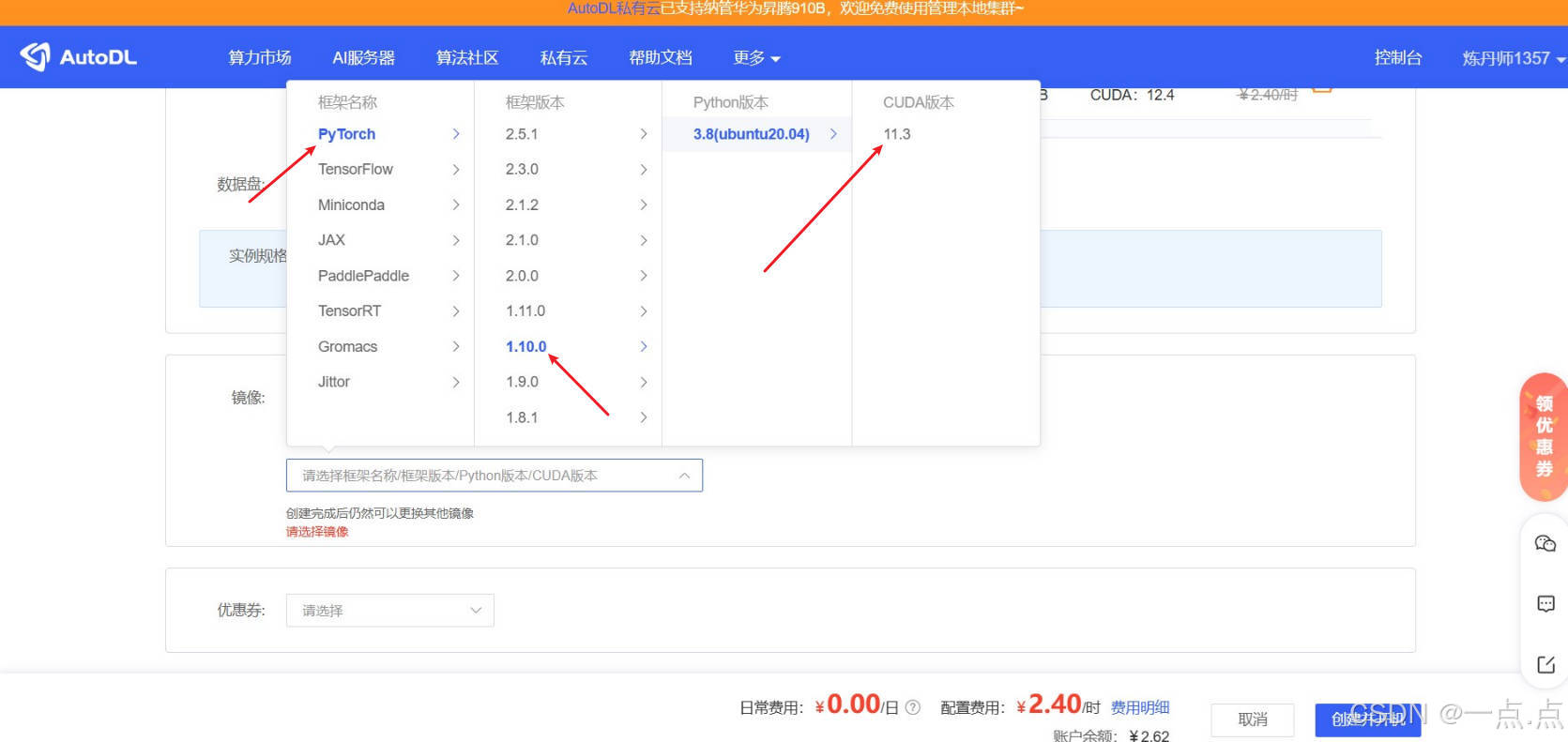The height and width of the screenshot is (742, 1568).
Task: Select CUDA version 11.3
Action: point(946,134)
